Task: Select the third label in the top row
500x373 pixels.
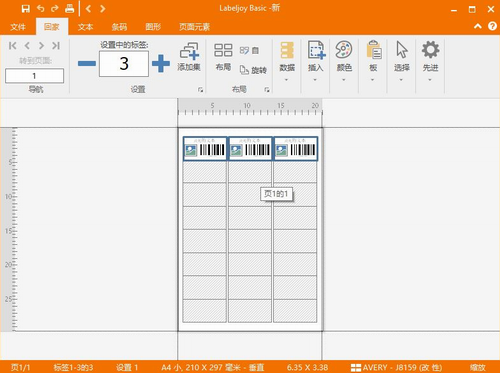Action: coord(295,148)
